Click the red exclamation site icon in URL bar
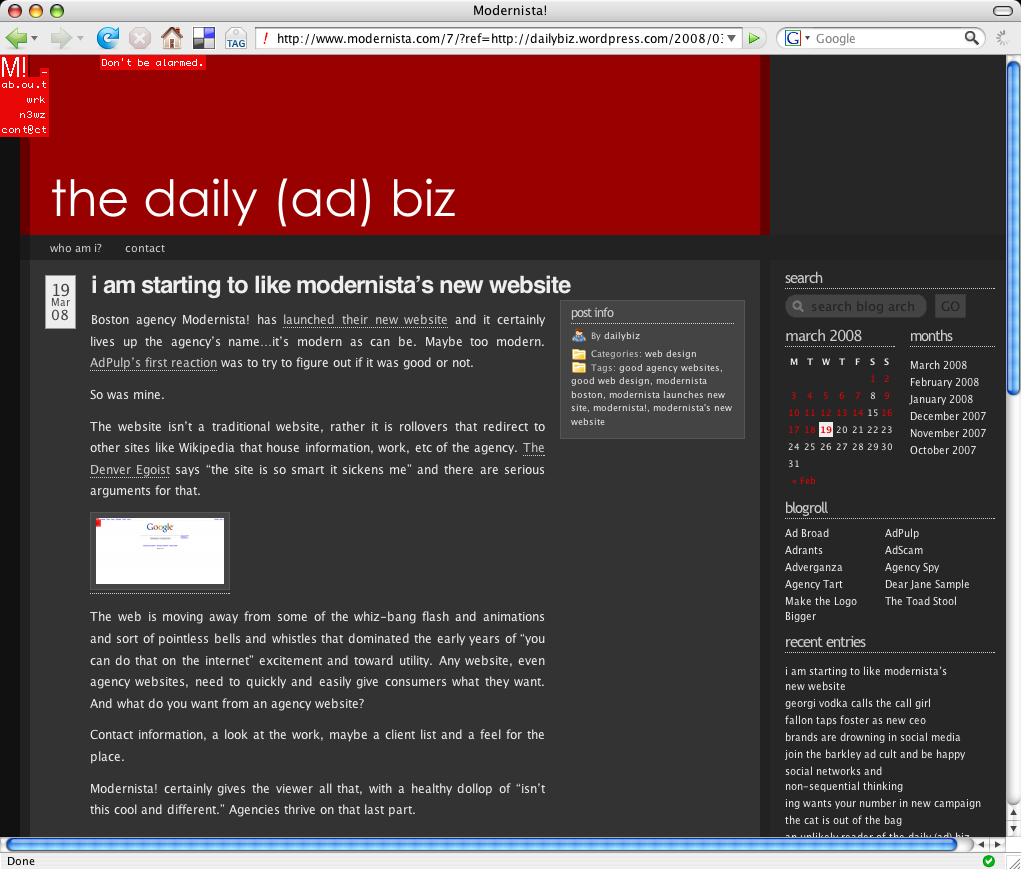Screen dimensions: 1021x870 [265, 38]
